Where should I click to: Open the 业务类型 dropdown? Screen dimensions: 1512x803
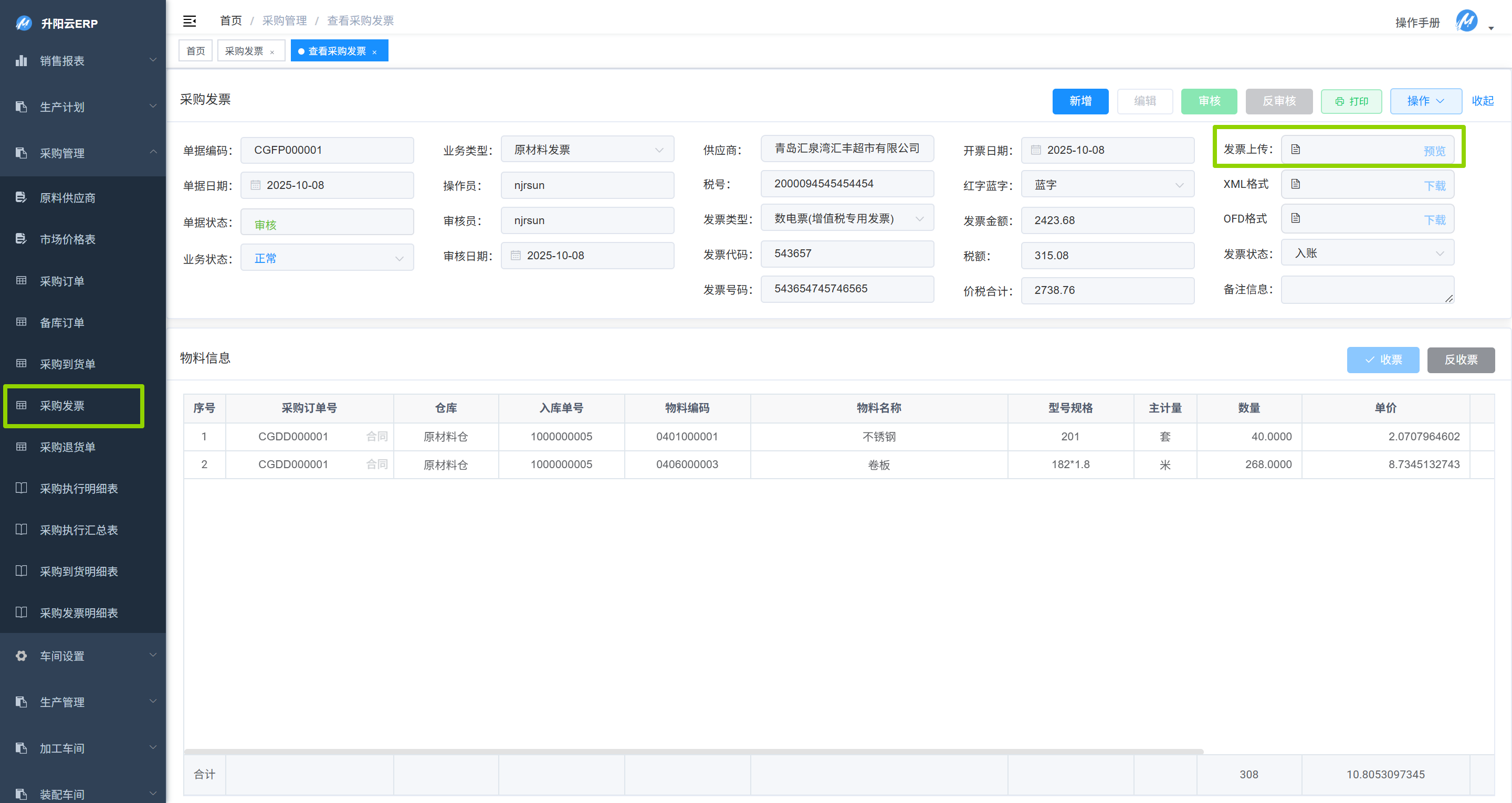[x=587, y=150]
